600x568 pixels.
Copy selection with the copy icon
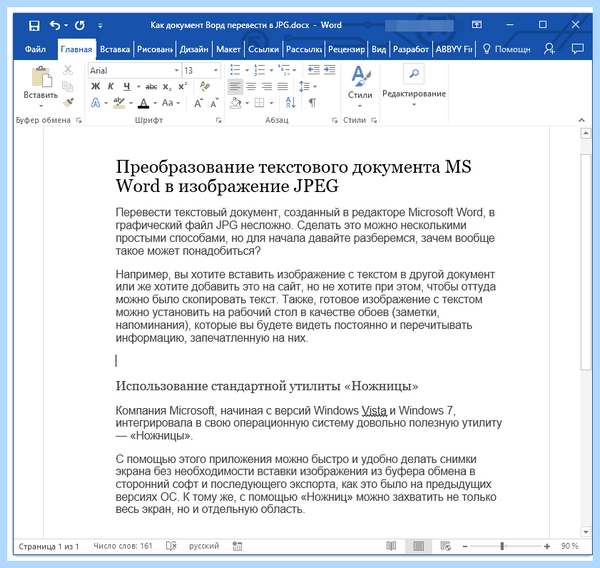(x=68, y=87)
